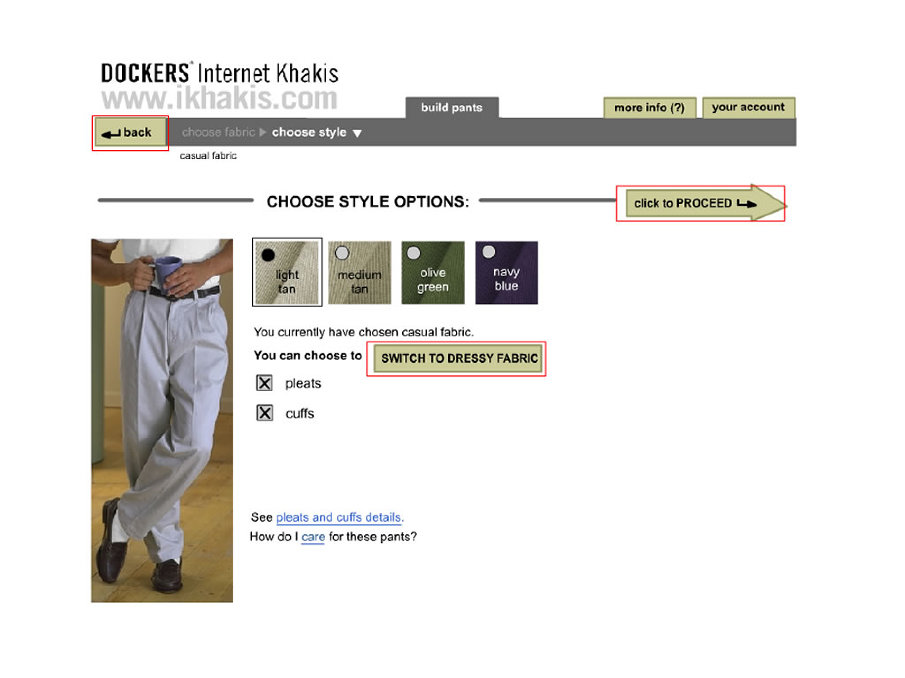Click the PROCEED arrow button

[x=705, y=203]
